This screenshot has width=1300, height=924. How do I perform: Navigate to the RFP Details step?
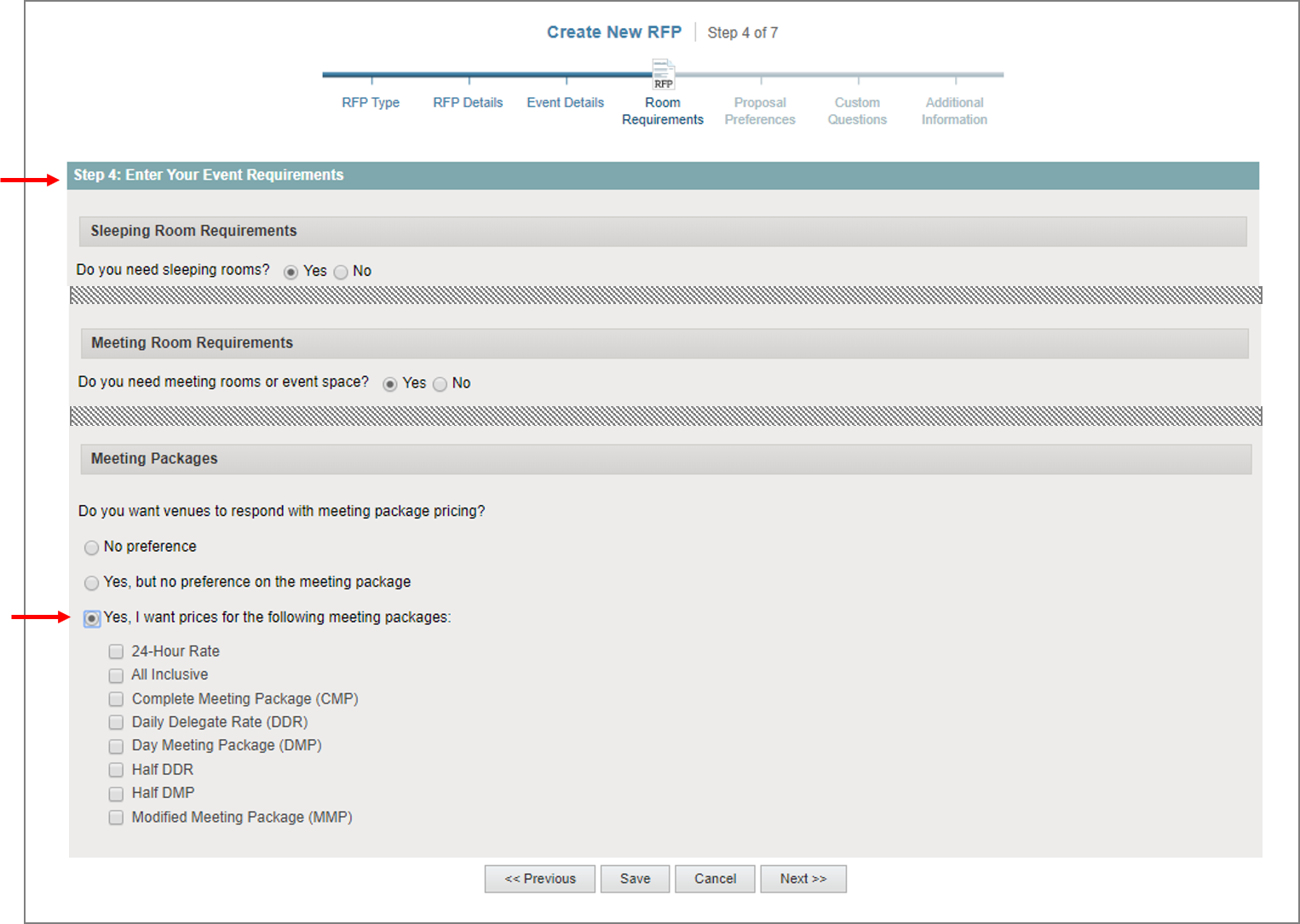(468, 102)
